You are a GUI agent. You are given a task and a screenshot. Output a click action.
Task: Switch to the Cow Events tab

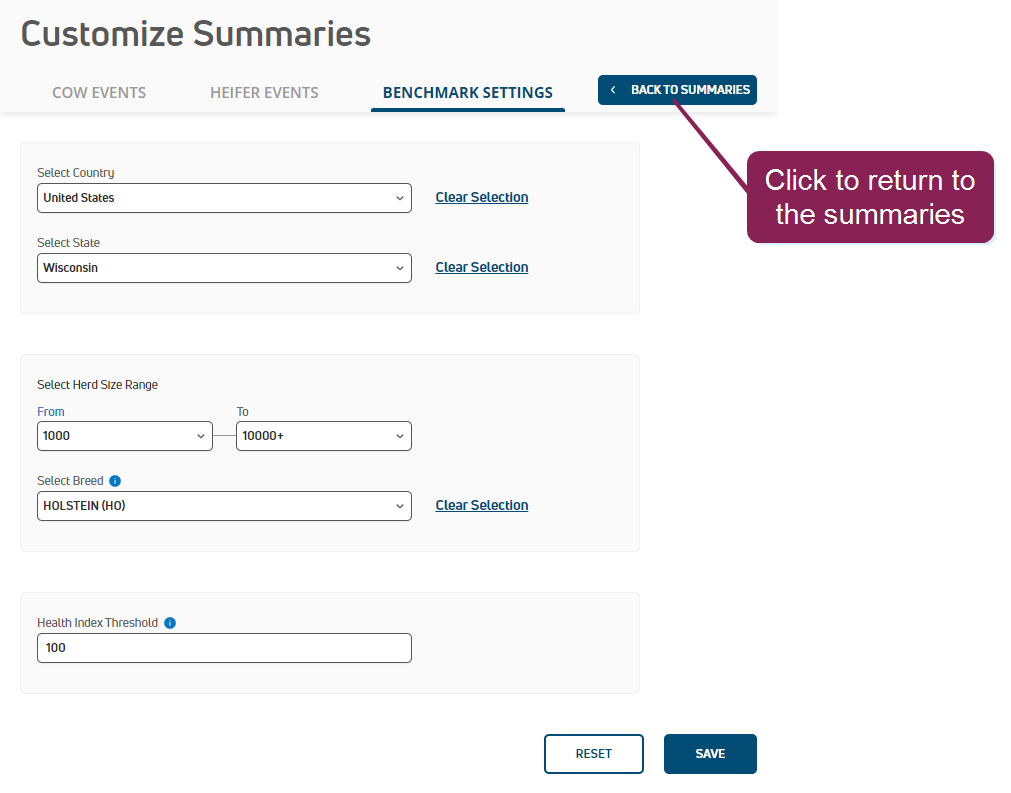[x=99, y=93]
